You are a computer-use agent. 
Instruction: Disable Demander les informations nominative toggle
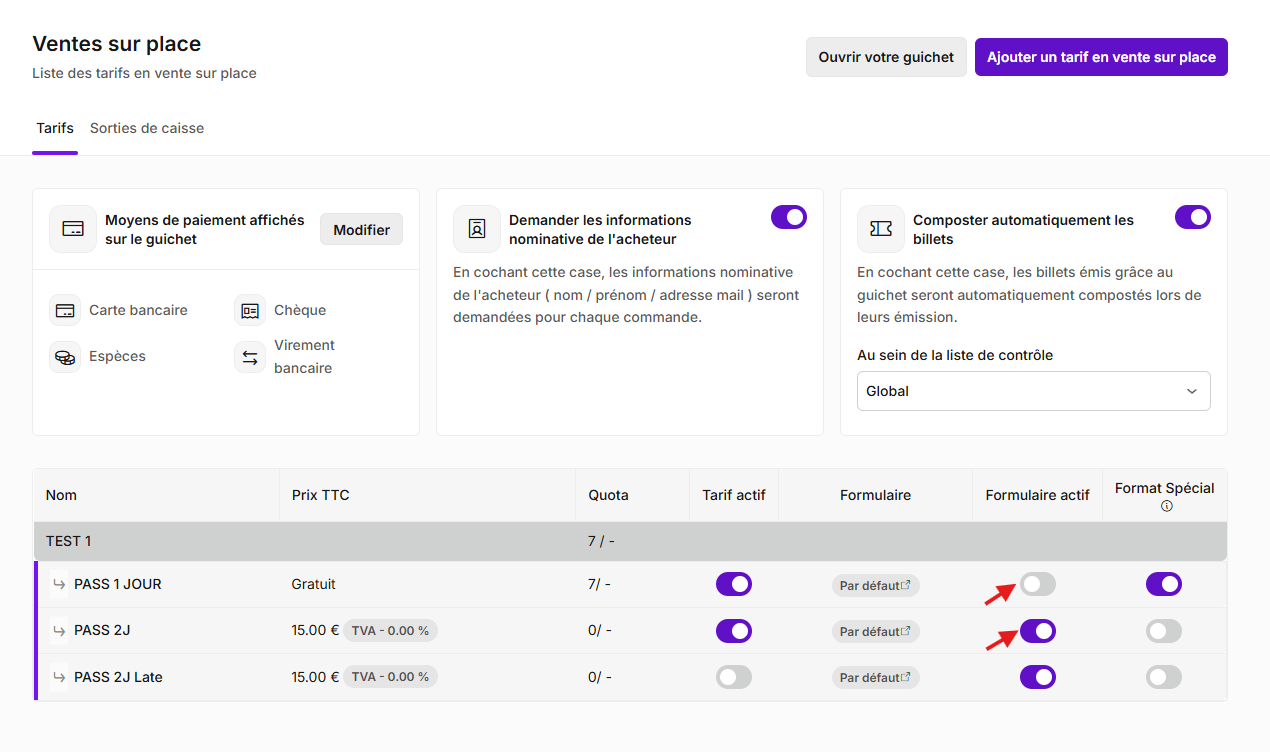789,217
